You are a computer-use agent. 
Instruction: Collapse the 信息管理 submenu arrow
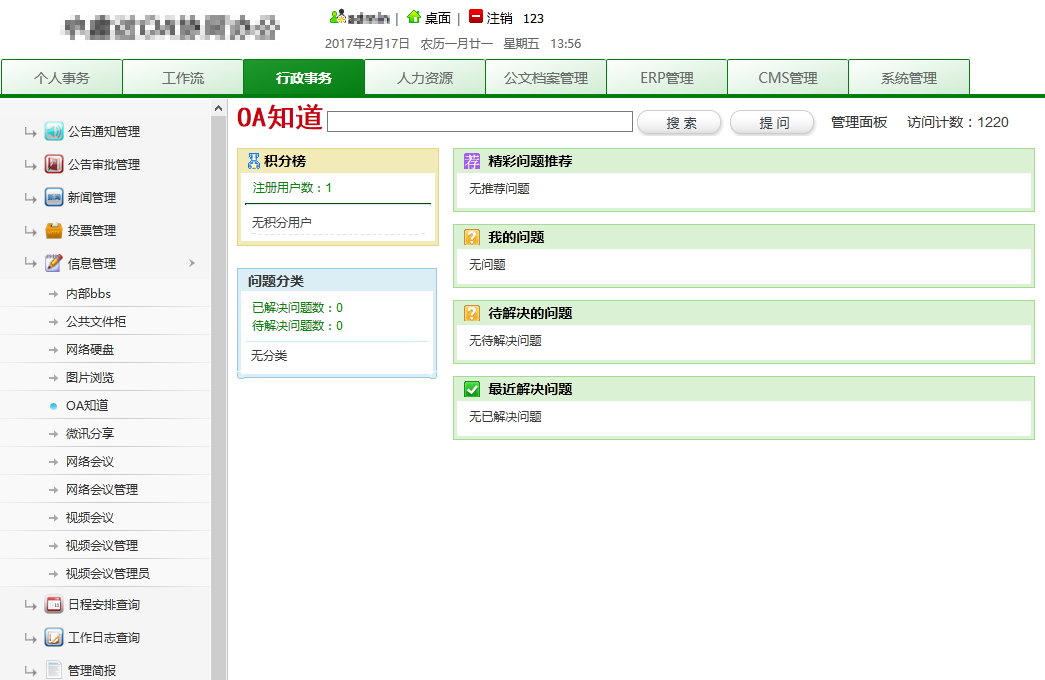coord(192,264)
